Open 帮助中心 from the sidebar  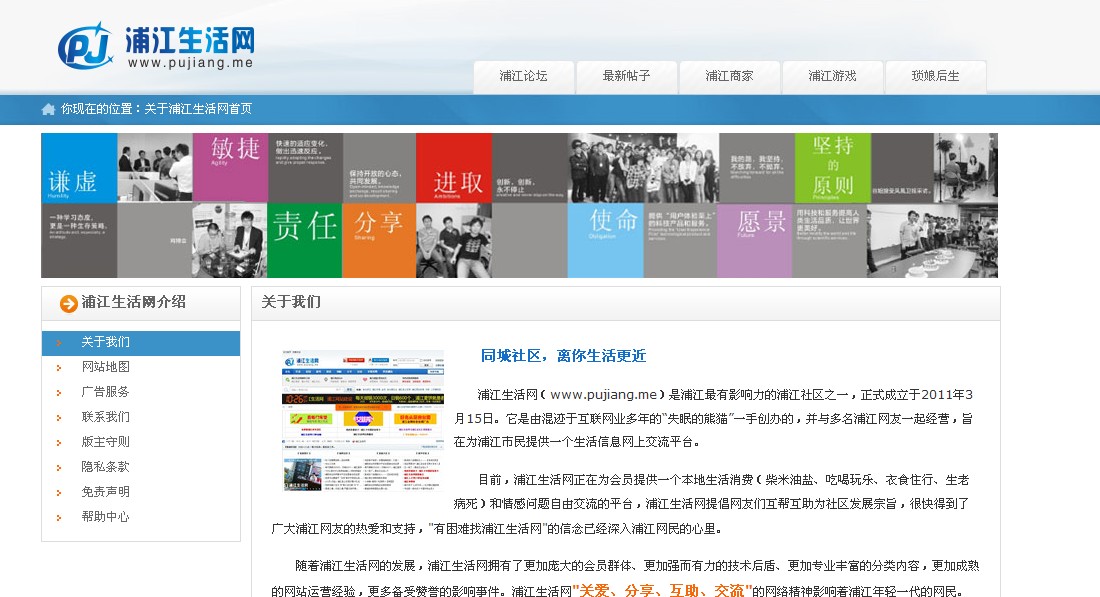pyautogui.click(x=105, y=517)
